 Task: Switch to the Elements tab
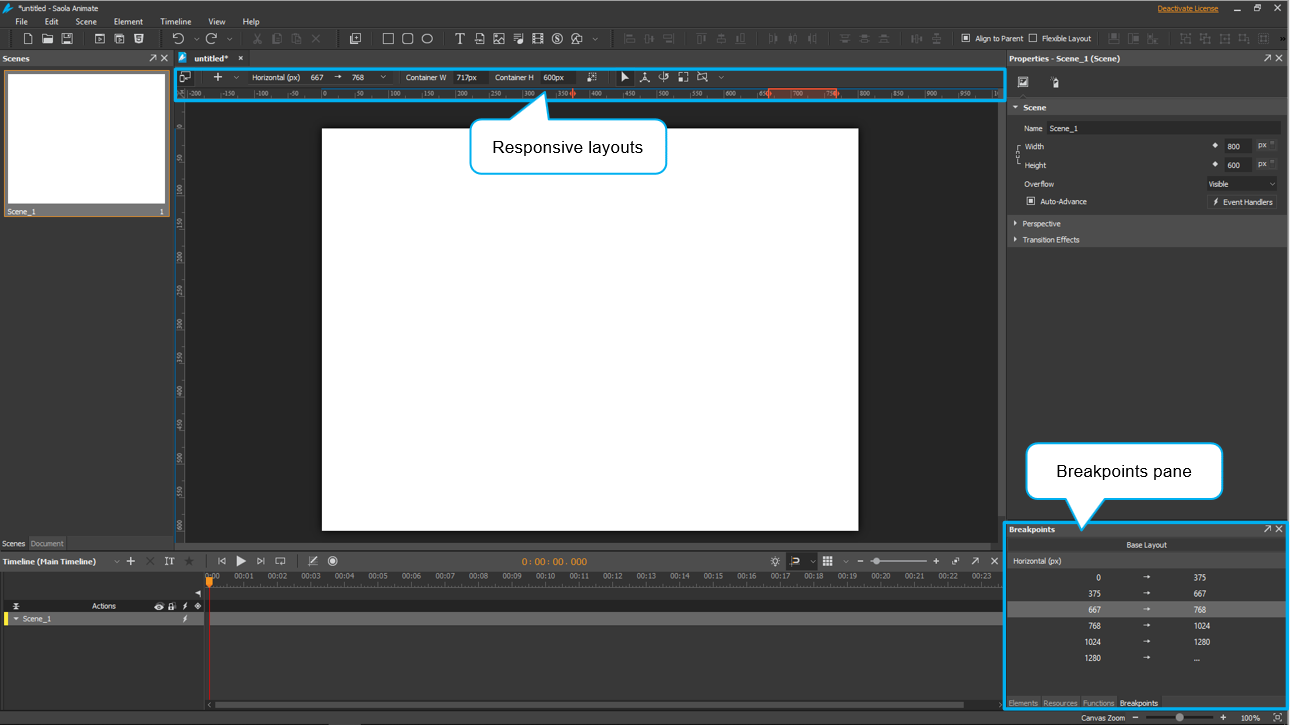(x=1023, y=703)
